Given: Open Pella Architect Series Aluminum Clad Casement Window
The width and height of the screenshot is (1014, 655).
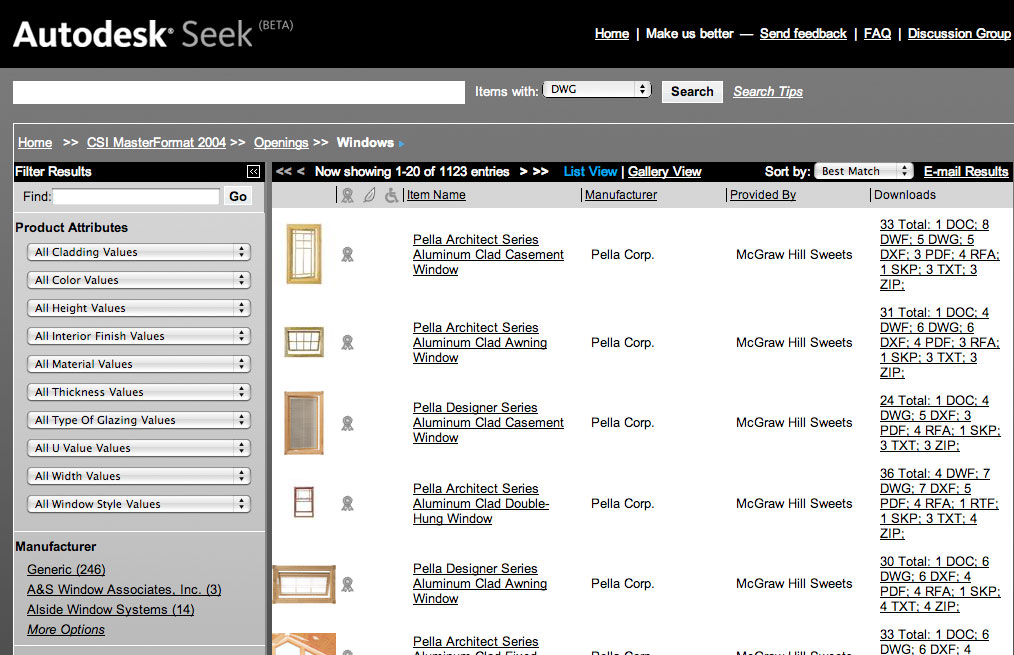Looking at the screenshot, I should pos(488,254).
